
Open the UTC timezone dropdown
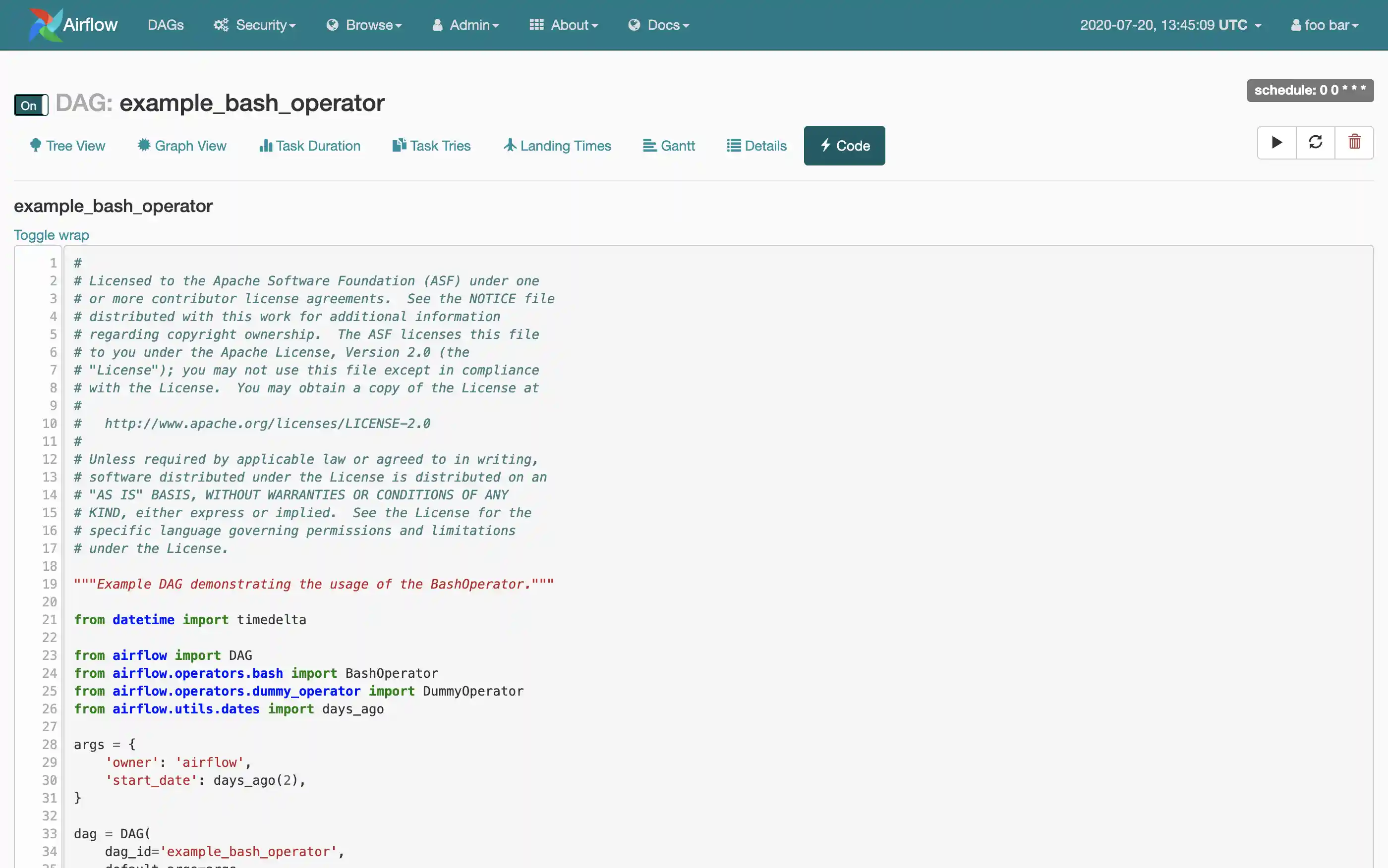(x=1170, y=25)
